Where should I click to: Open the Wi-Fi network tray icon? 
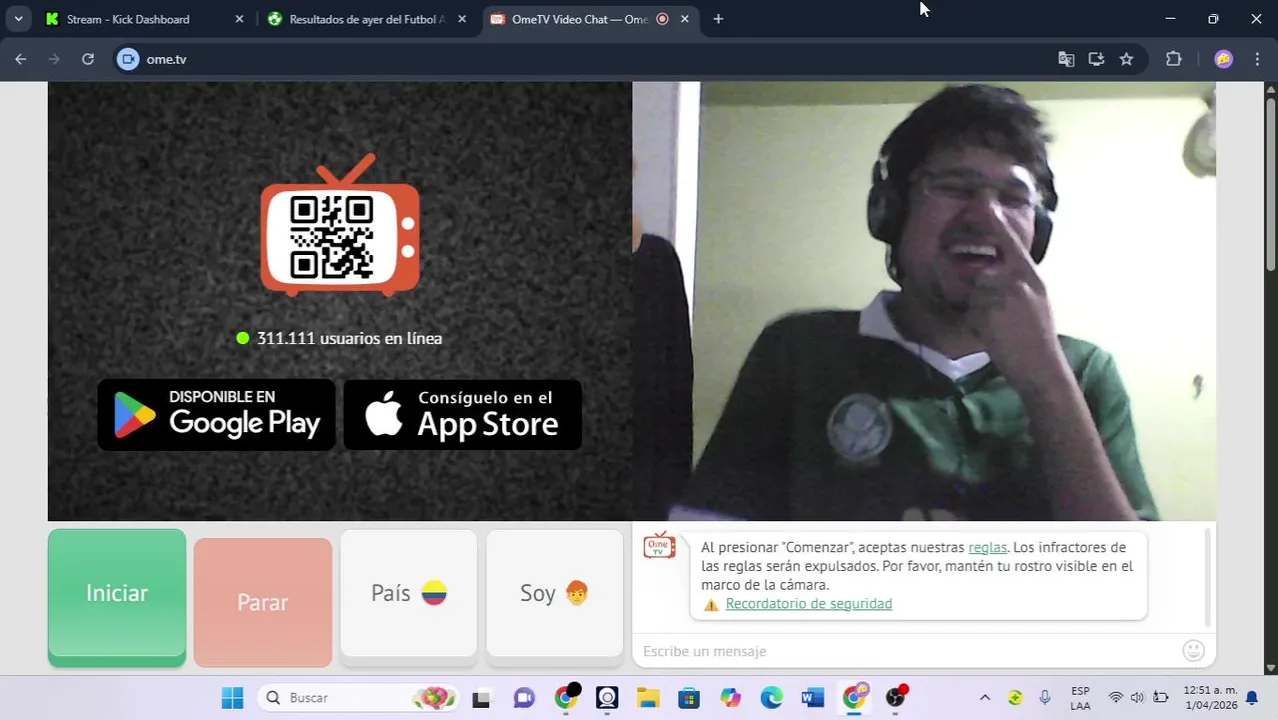(x=1116, y=698)
